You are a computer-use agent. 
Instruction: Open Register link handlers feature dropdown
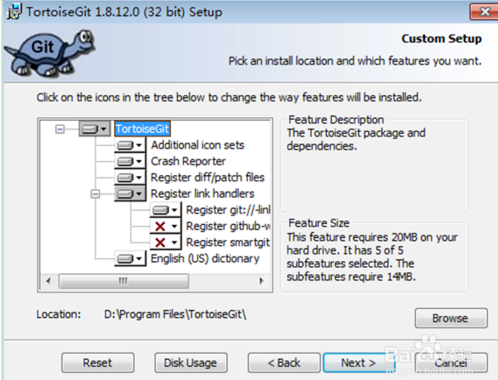130,194
